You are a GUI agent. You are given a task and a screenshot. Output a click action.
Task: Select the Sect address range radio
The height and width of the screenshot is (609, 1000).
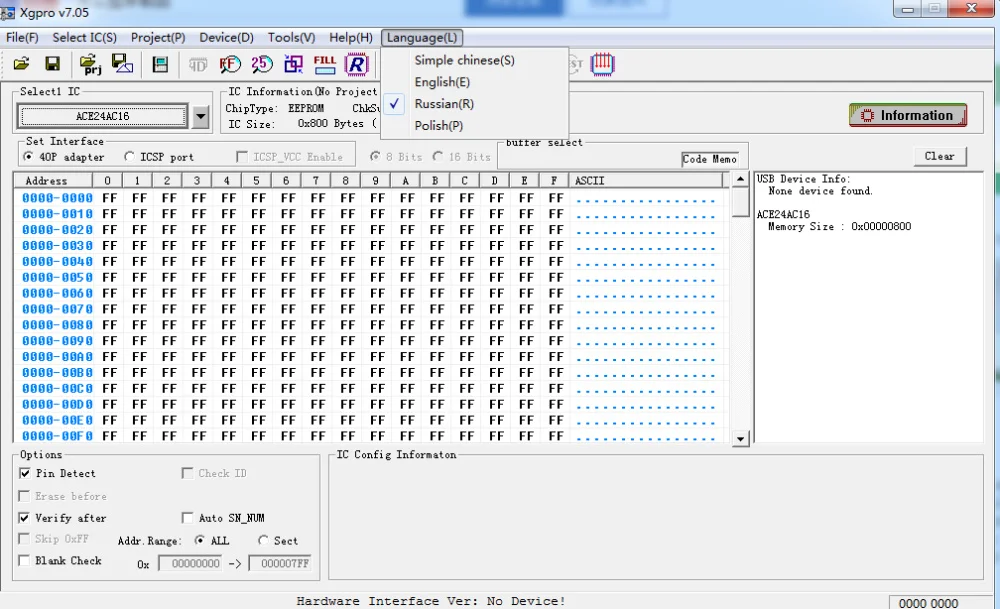point(263,540)
